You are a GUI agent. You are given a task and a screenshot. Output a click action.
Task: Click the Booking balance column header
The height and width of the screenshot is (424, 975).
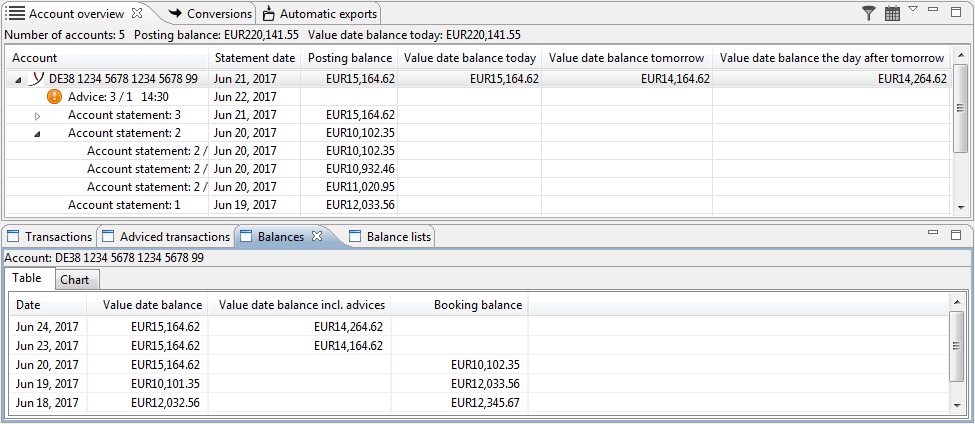click(460, 305)
